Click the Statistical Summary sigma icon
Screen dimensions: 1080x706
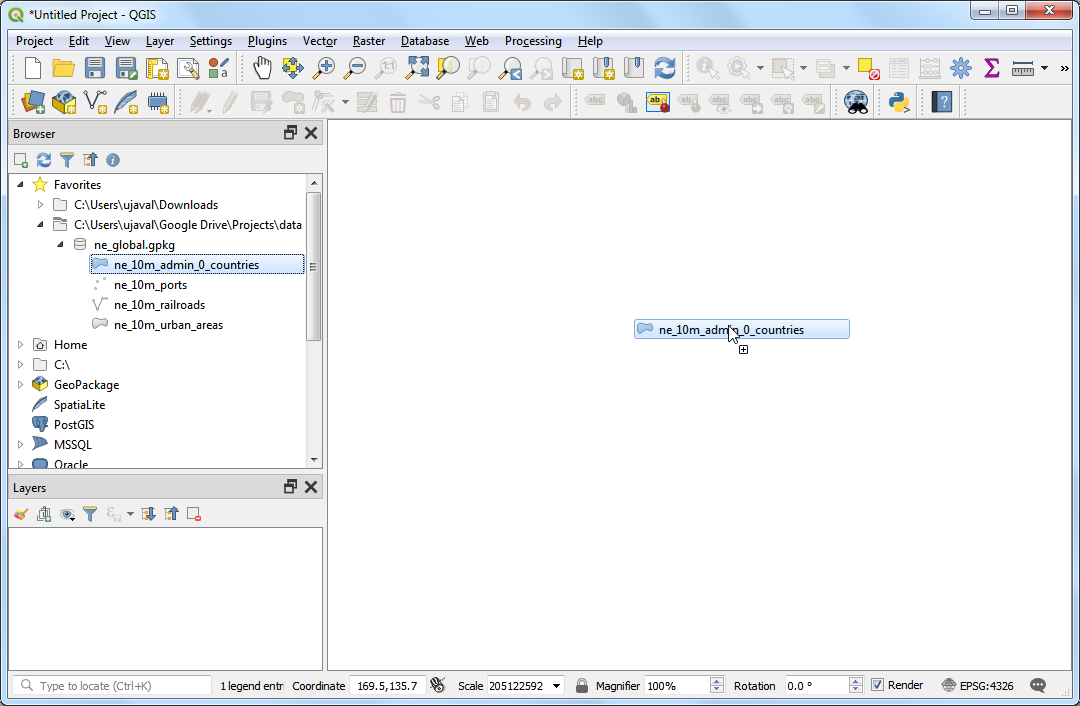click(992, 68)
